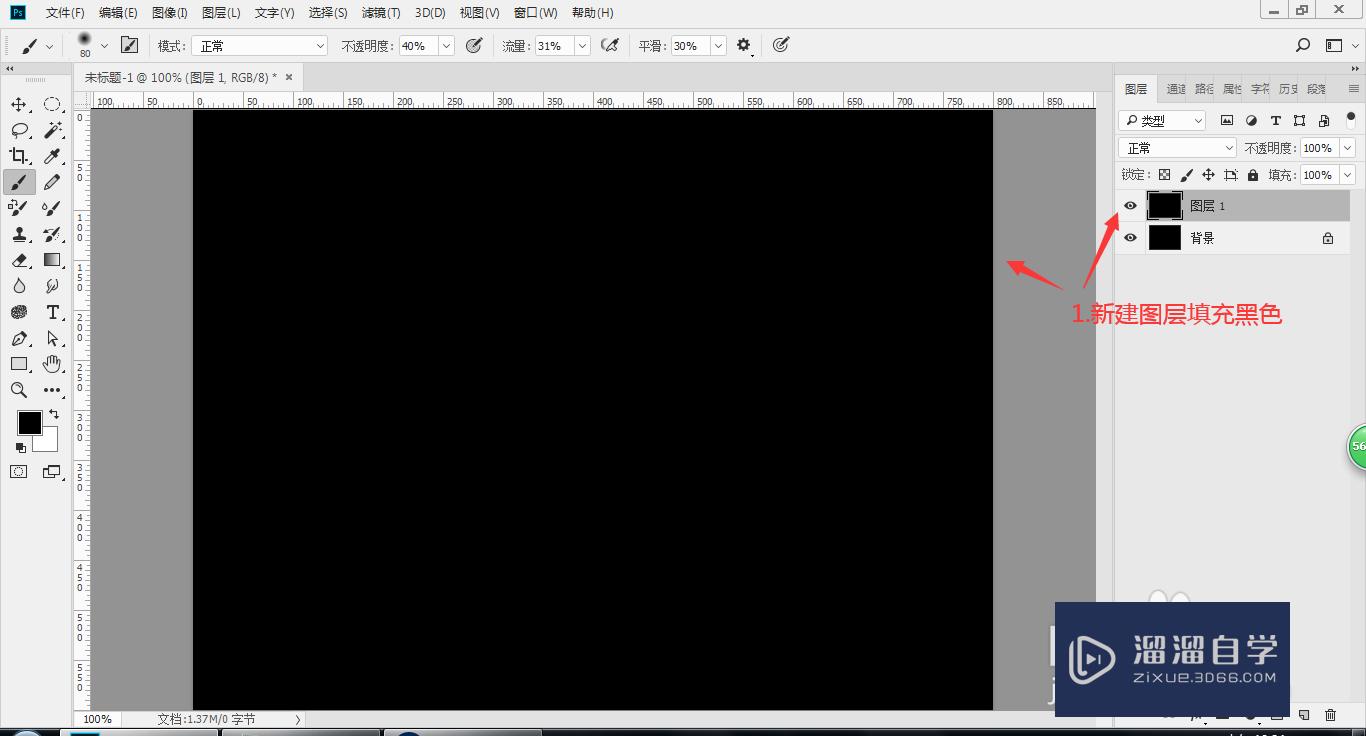Open the 滤镜(T) menu
Screen dimensions: 1366x736
(x=381, y=13)
